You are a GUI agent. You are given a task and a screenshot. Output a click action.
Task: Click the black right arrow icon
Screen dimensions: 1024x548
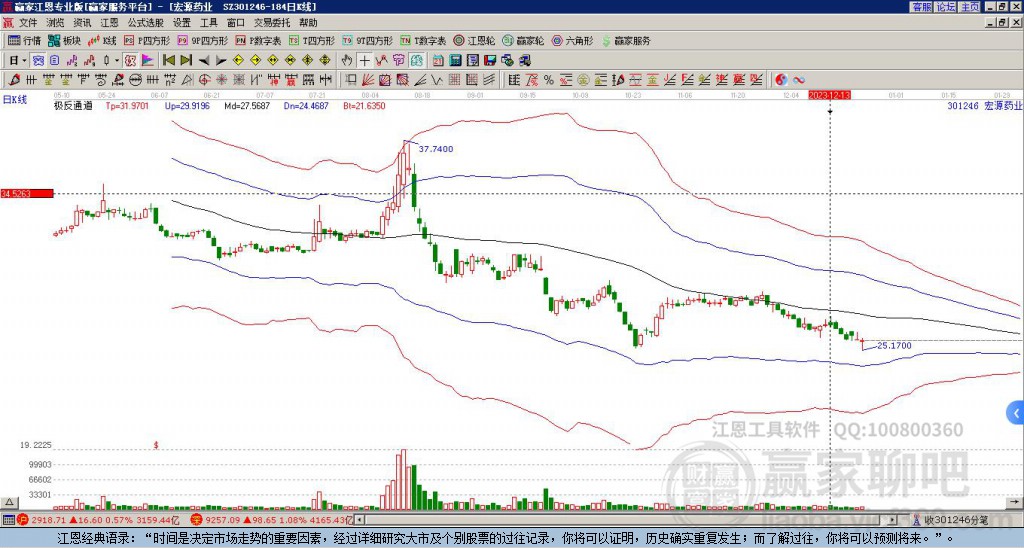221,61
